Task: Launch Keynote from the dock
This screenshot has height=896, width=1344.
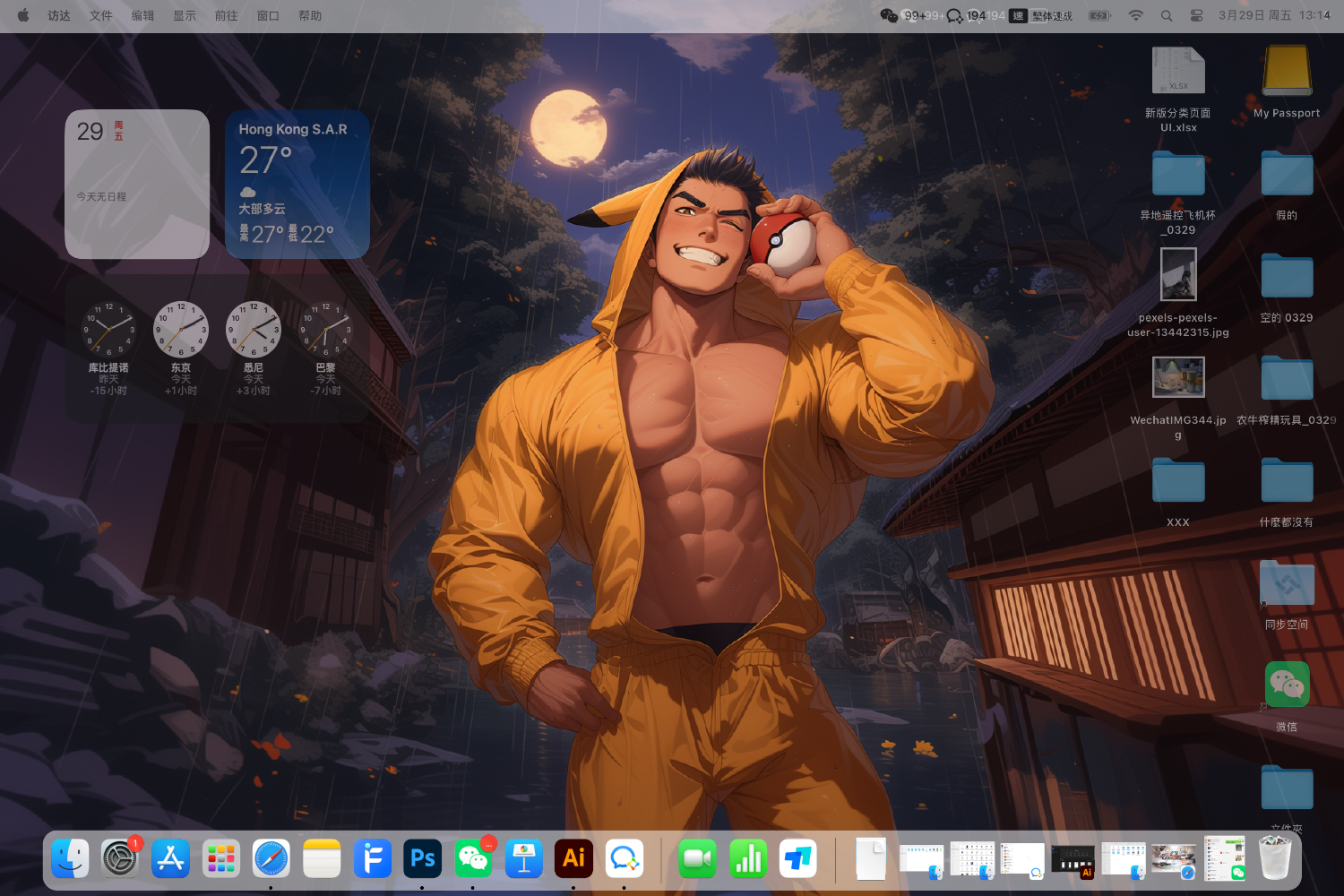Action: coord(523,859)
